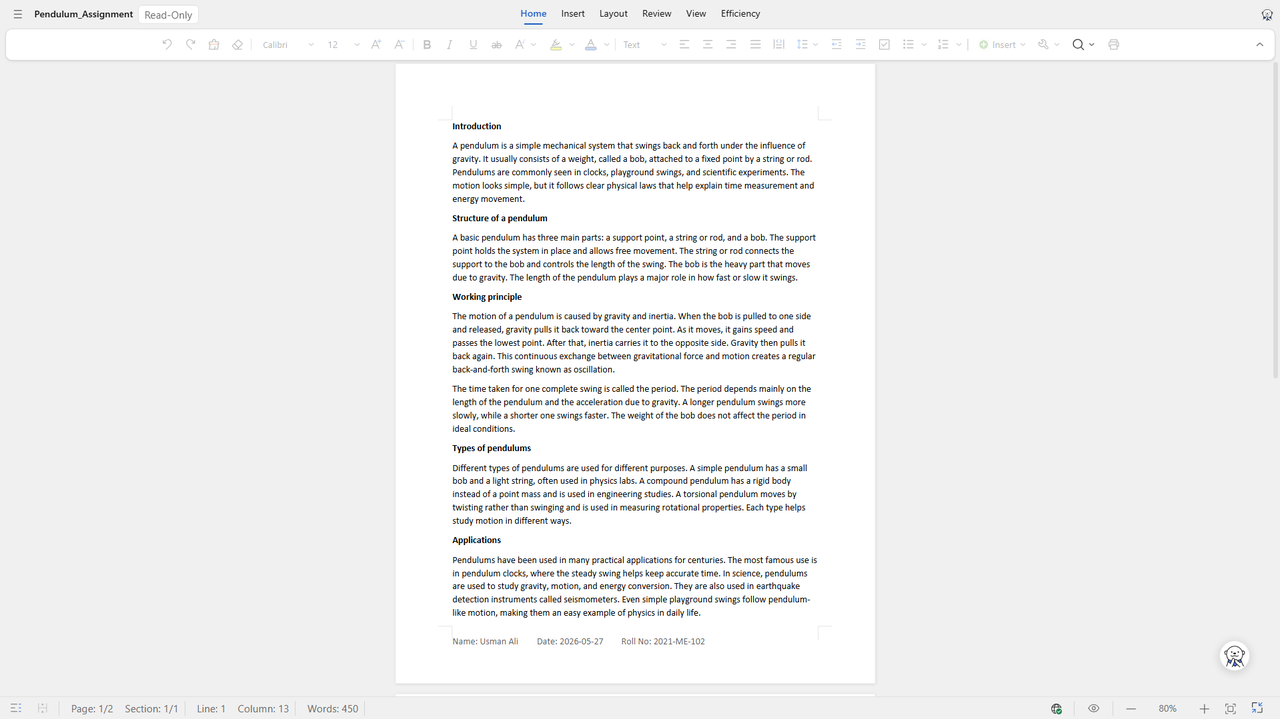
Task: Increase font size with A+ icon
Action: coord(376,45)
